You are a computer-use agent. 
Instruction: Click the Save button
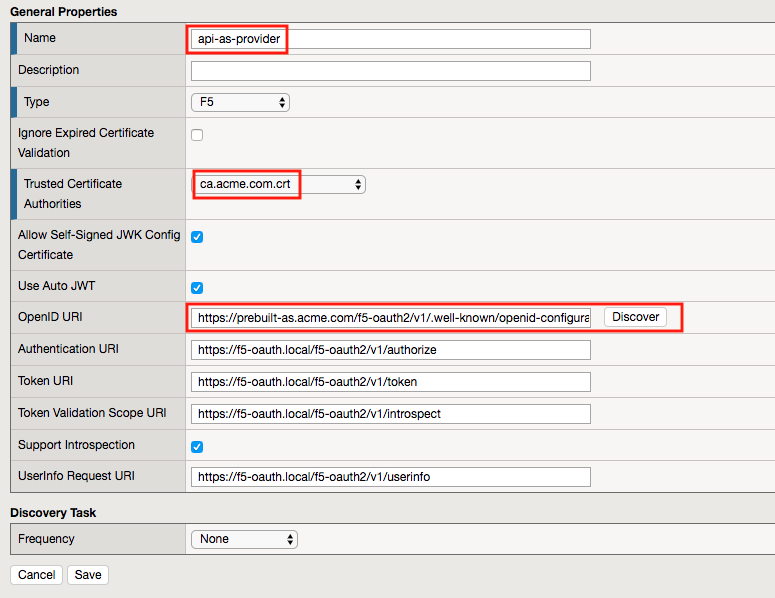pos(88,575)
